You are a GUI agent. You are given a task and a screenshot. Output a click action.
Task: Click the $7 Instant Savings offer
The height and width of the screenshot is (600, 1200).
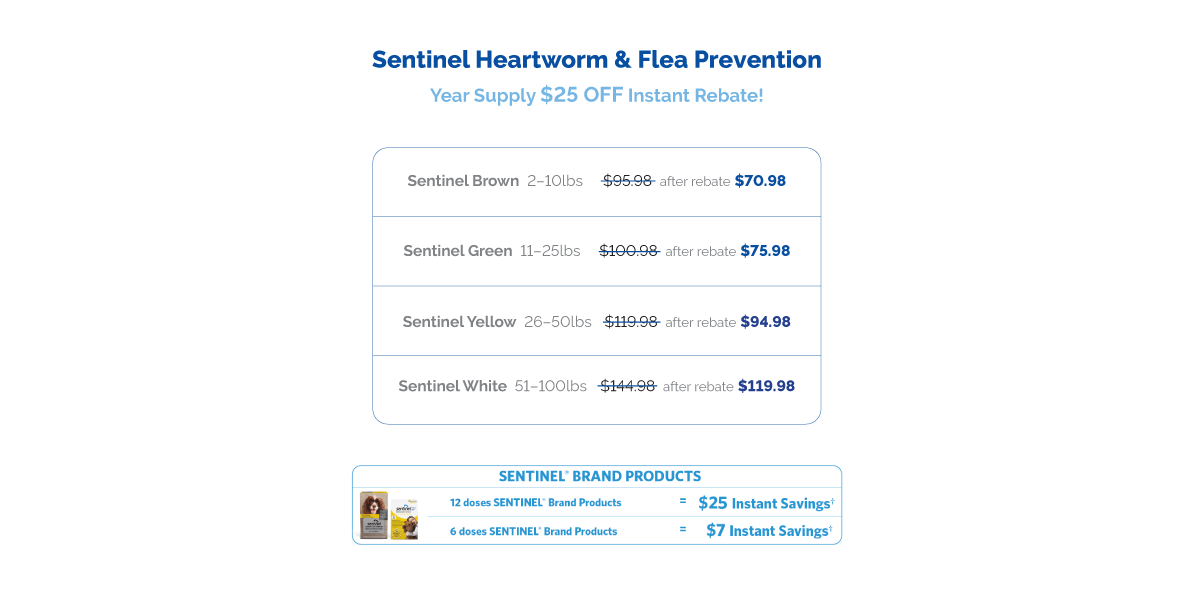pyautogui.click(x=768, y=531)
